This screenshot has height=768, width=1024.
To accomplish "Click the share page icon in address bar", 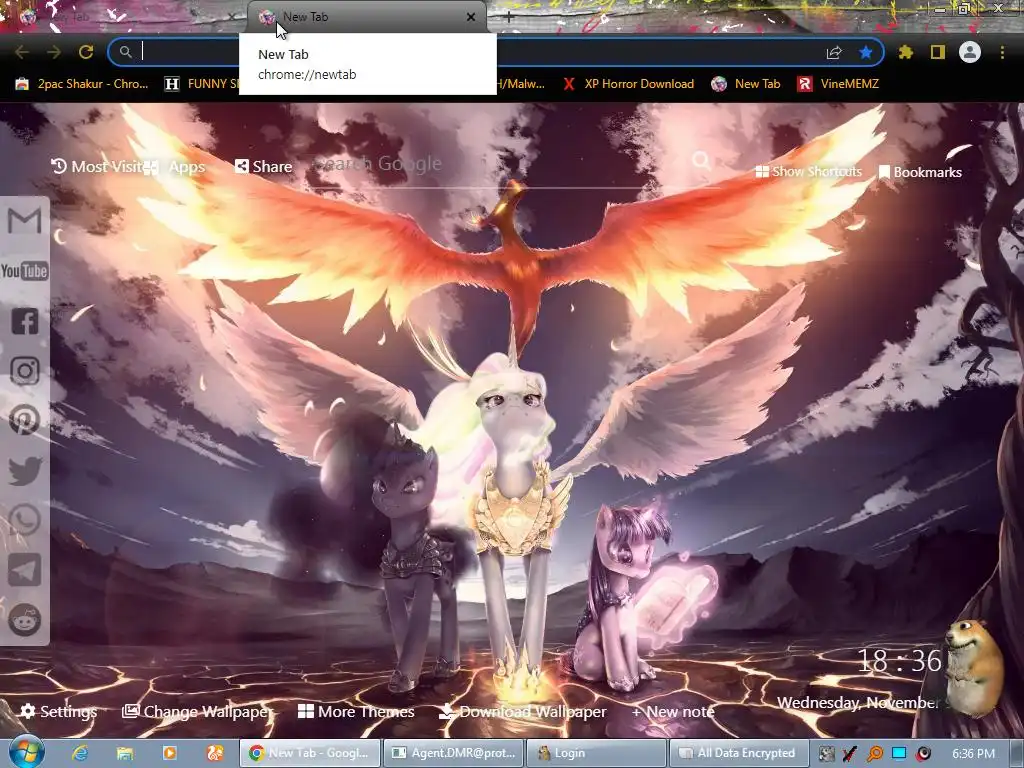I will pyautogui.click(x=834, y=52).
